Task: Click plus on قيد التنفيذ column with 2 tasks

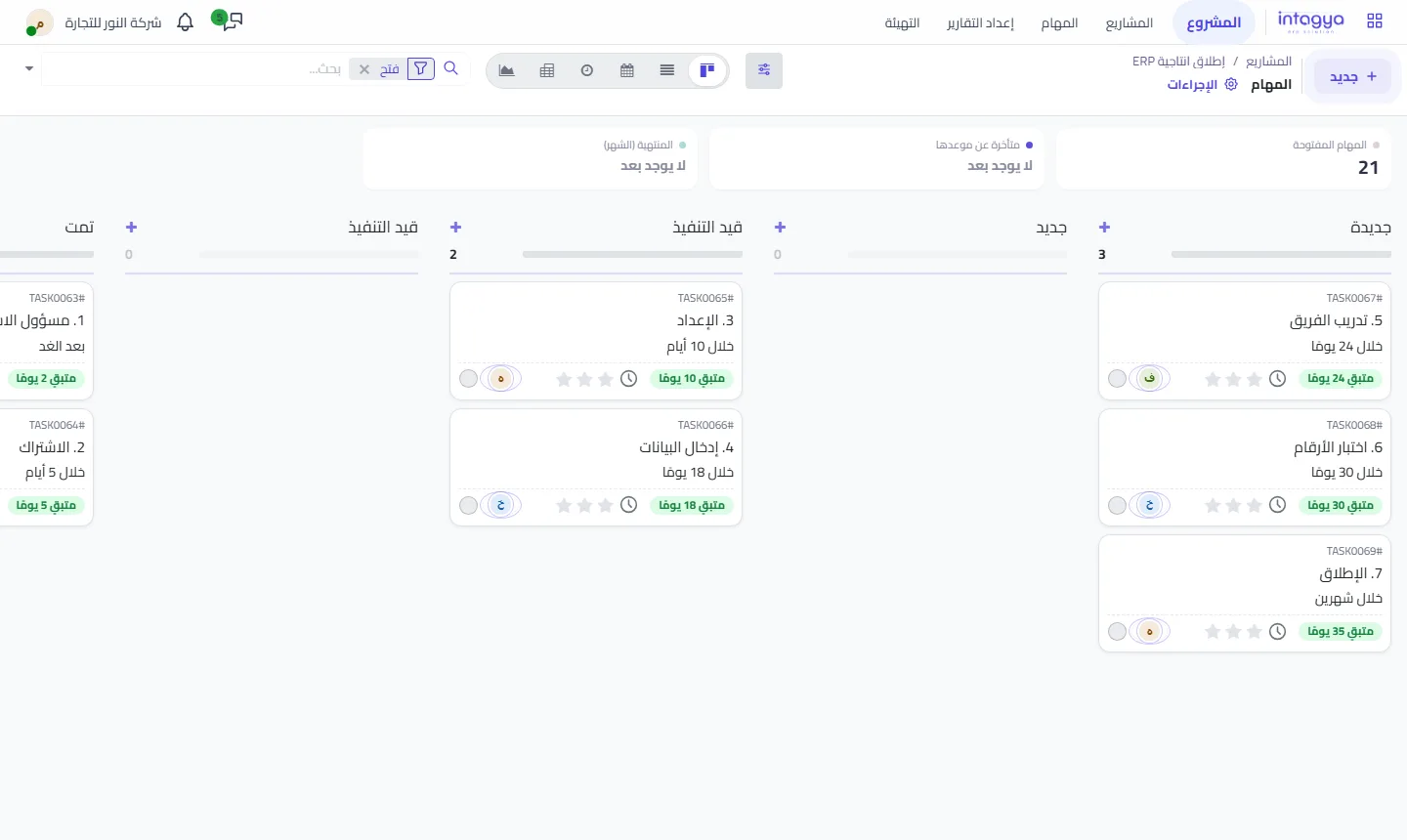Action: 455,228
